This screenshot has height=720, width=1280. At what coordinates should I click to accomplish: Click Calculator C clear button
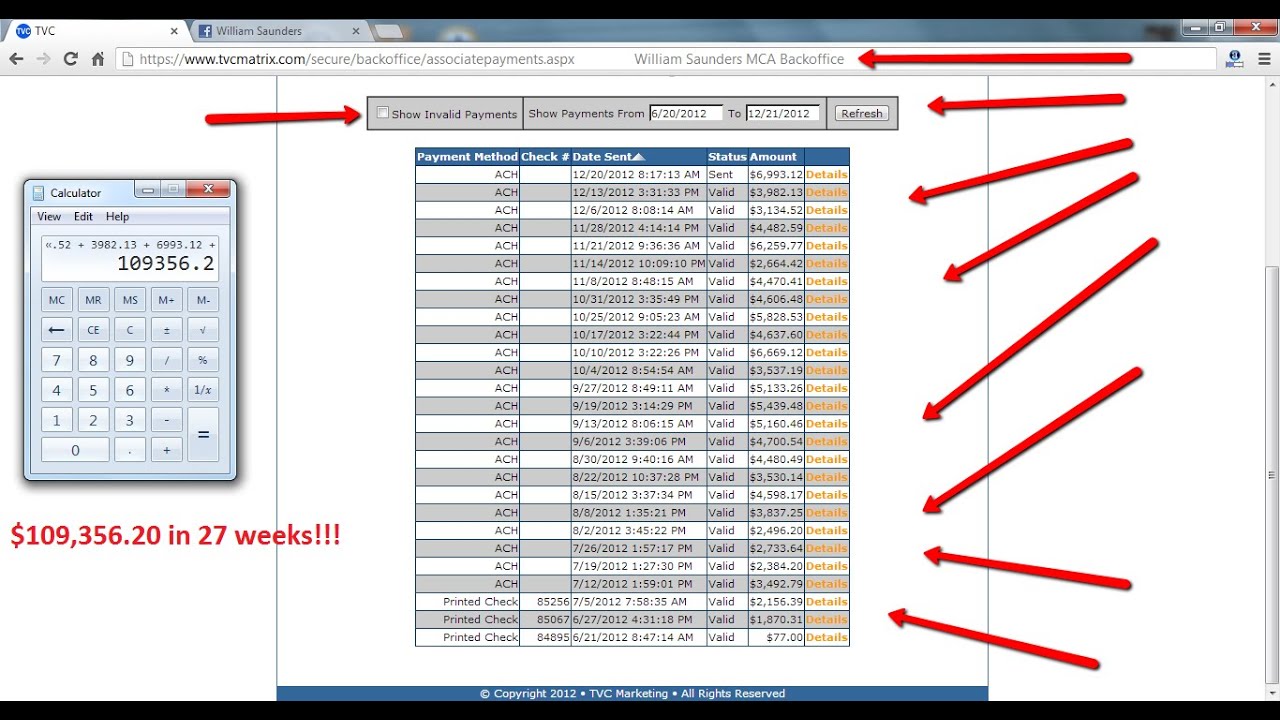click(130, 330)
